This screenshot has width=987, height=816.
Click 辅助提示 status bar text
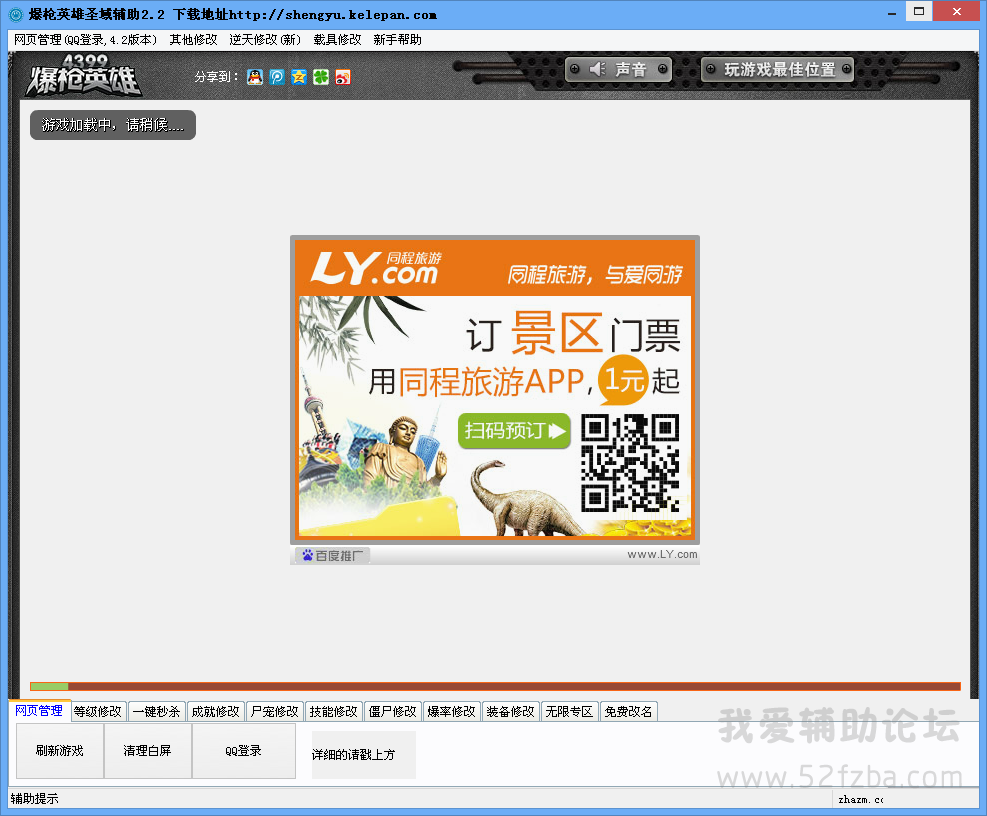click(x=35, y=798)
